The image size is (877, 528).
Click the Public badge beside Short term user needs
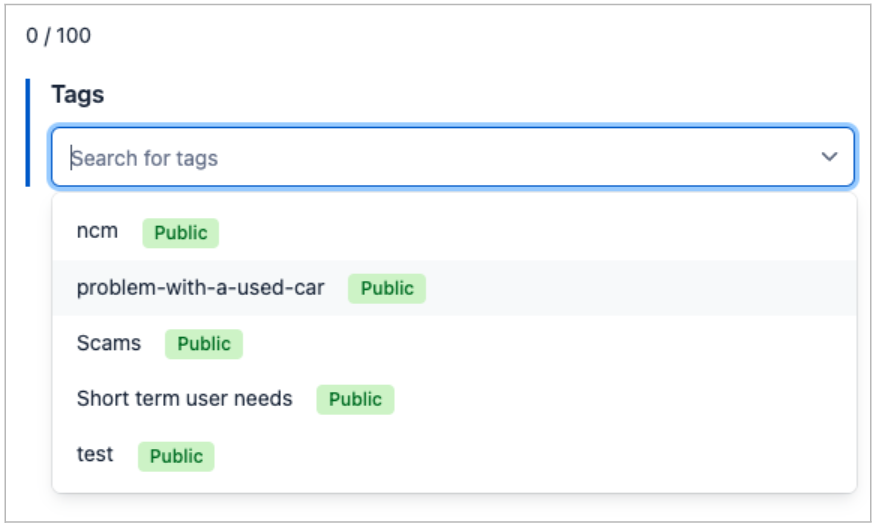tap(355, 400)
